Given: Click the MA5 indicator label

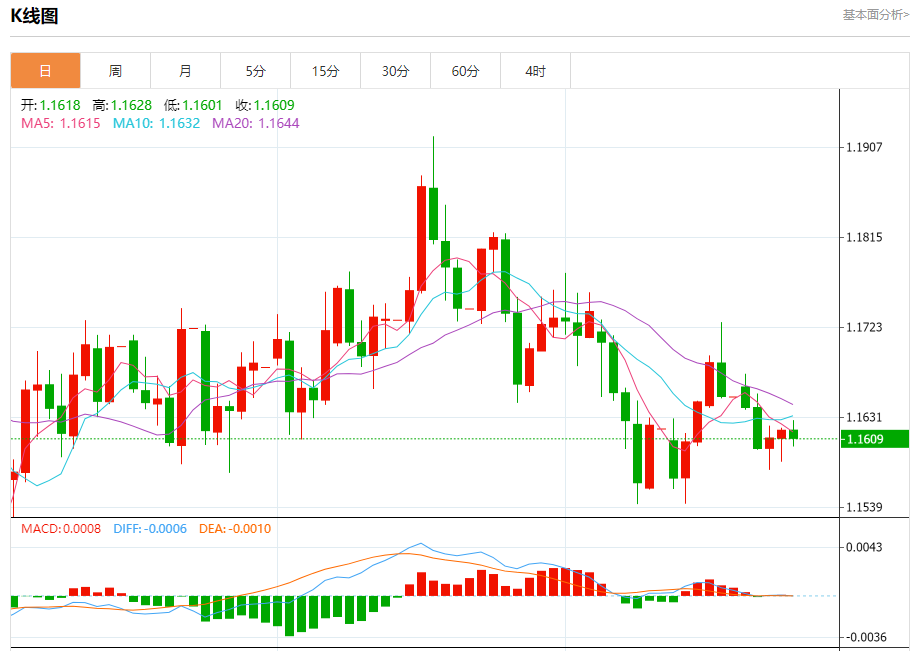Looking at the screenshot, I should click(x=60, y=123).
